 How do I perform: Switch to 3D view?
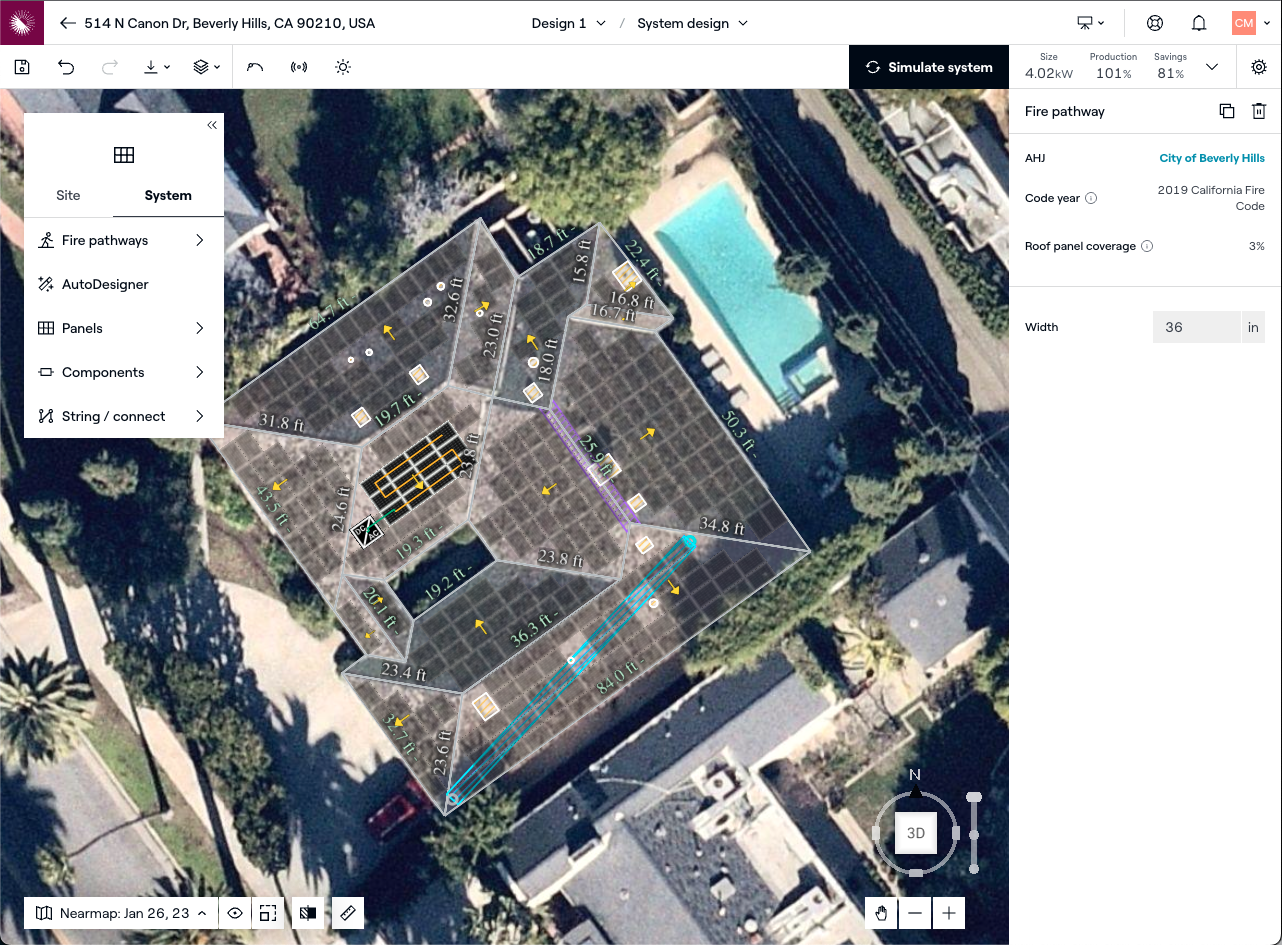pos(915,833)
